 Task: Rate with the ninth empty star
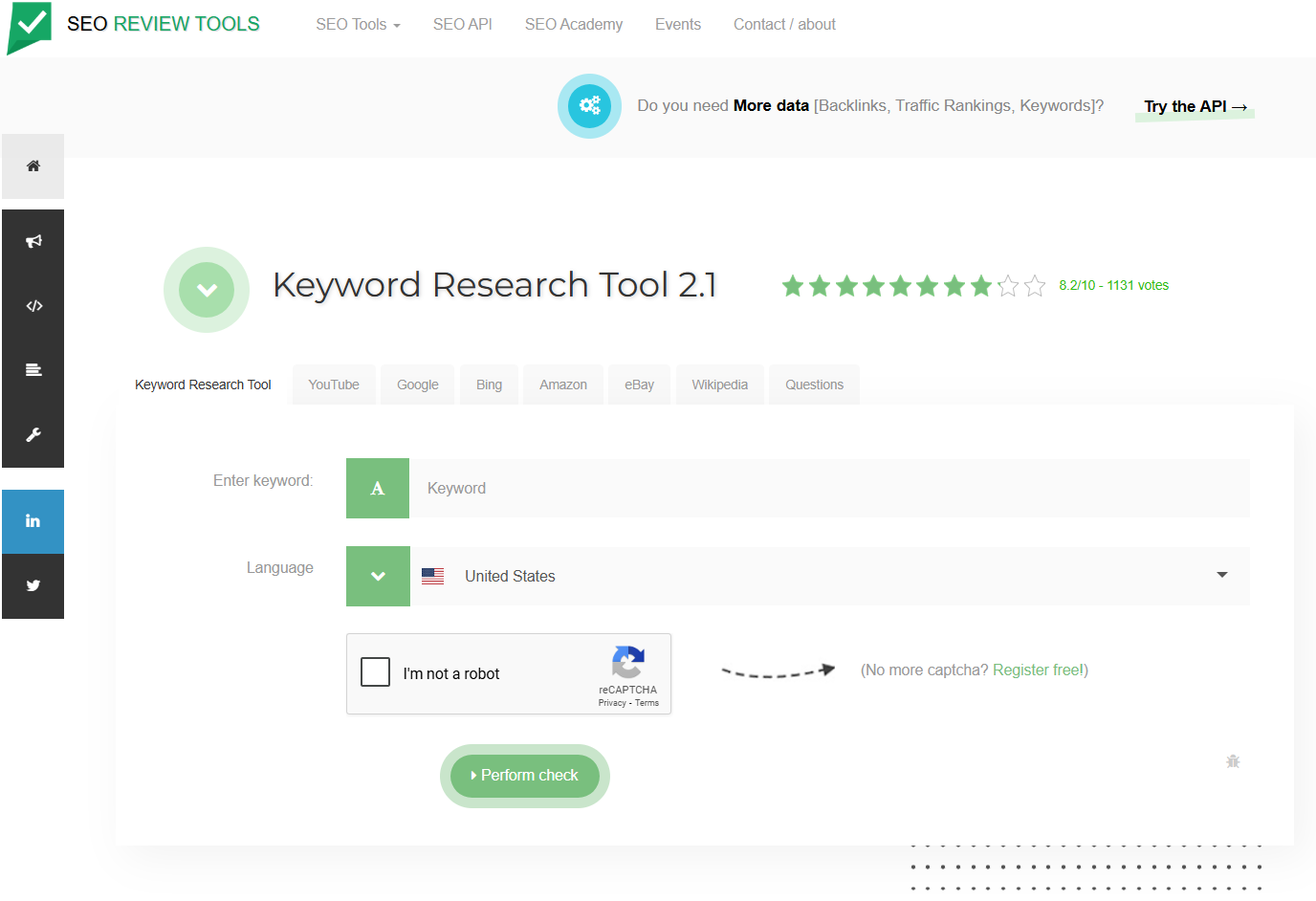coord(1008,286)
